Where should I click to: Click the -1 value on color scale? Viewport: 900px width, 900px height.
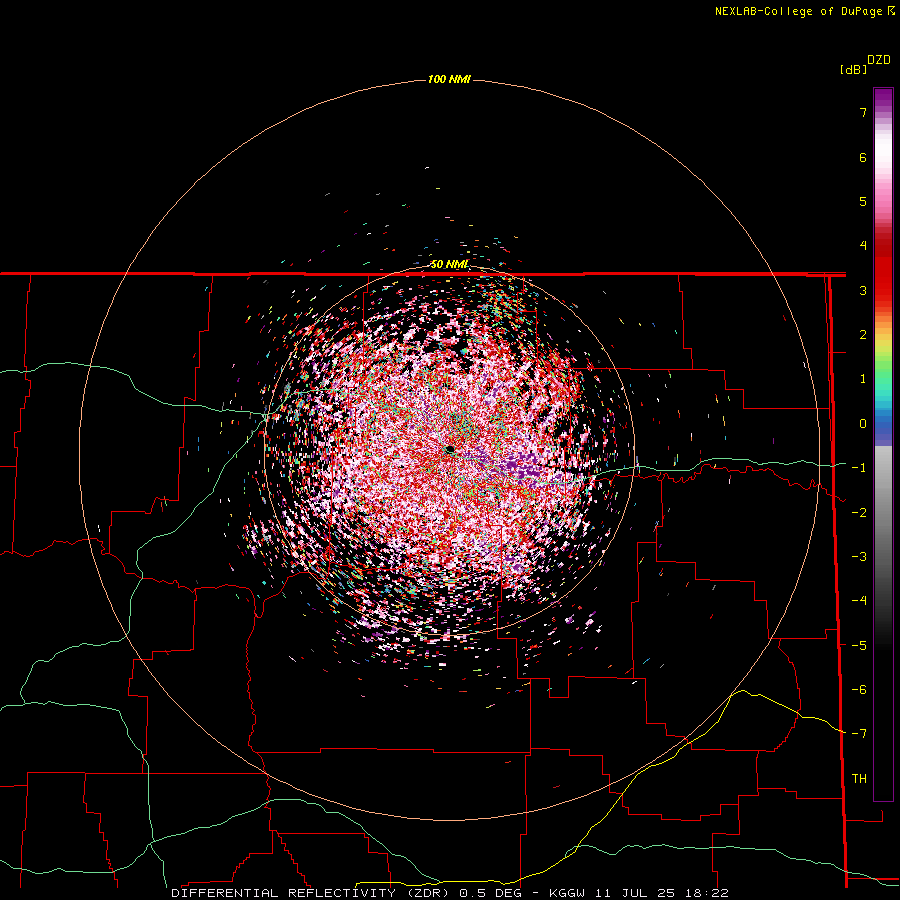coord(859,468)
